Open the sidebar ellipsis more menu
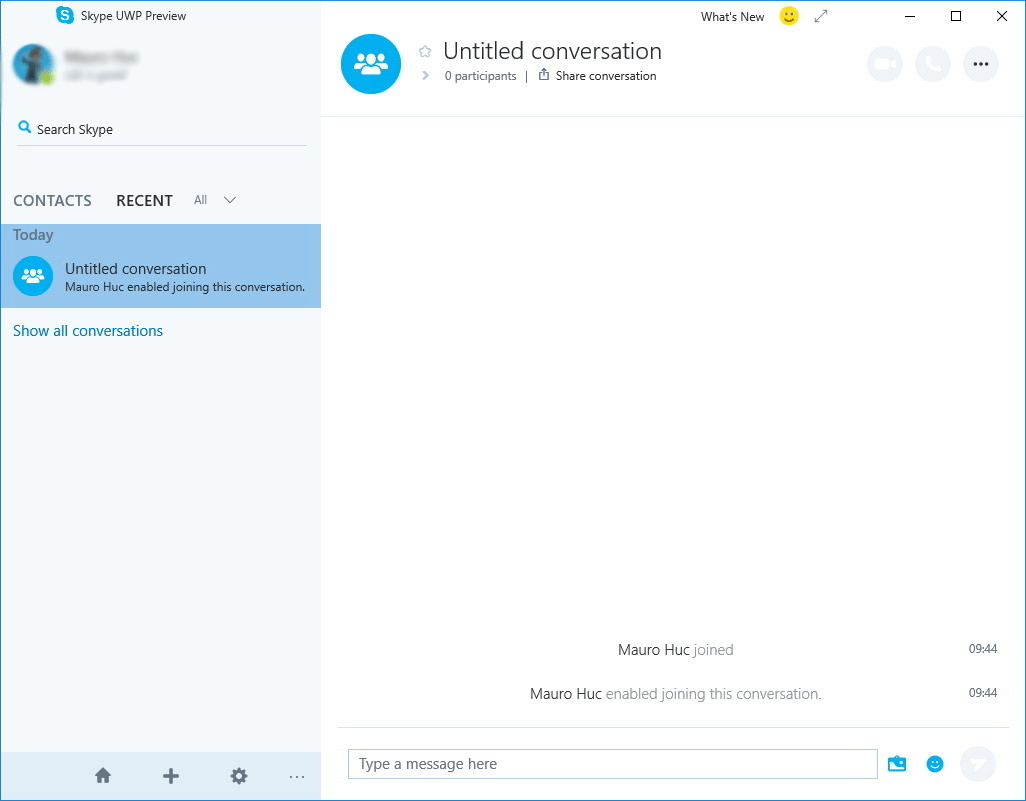1026x801 pixels. (x=297, y=777)
